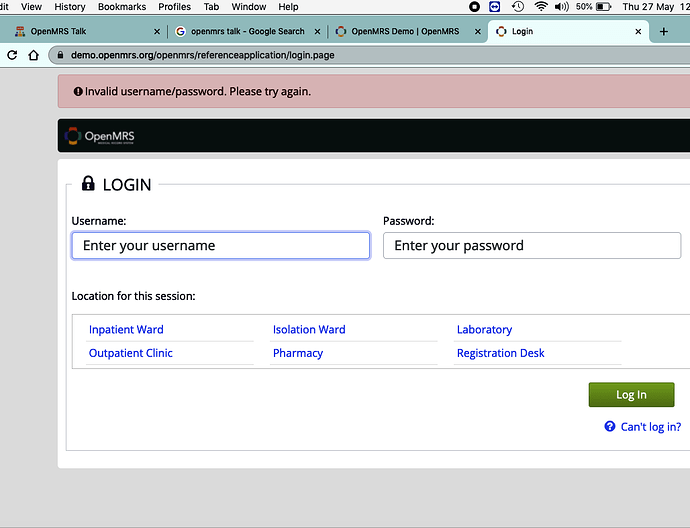Viewport: 690px width, 528px height.
Task: Open Time Machine menu bar icon
Action: point(518,7)
